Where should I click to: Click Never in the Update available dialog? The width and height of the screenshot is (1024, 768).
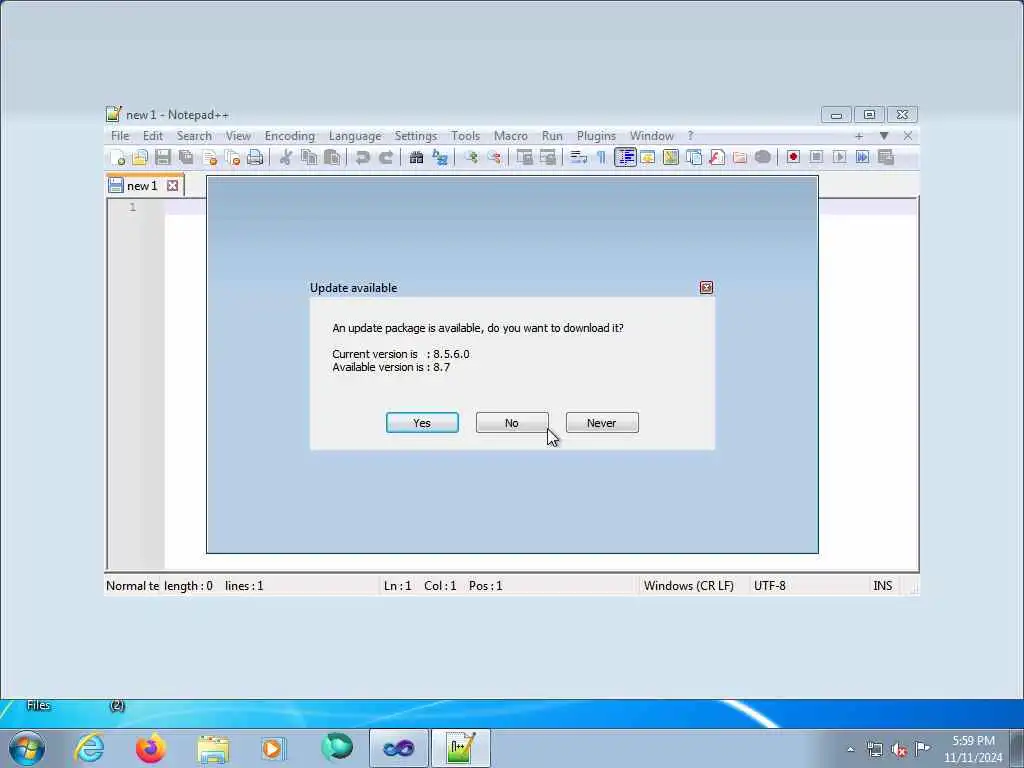(x=602, y=423)
